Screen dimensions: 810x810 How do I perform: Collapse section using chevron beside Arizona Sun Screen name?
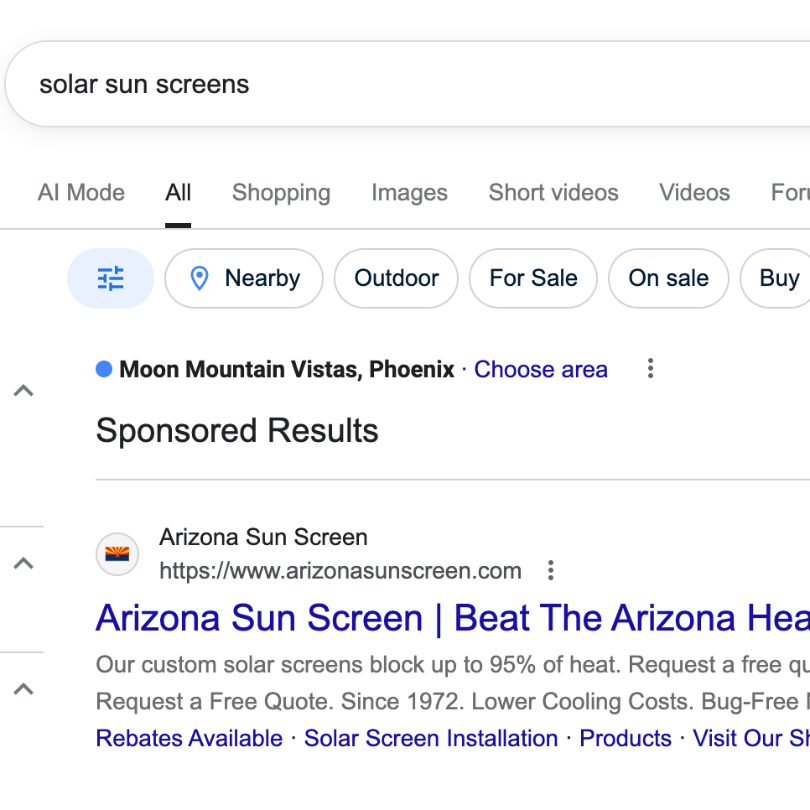(x=23, y=563)
